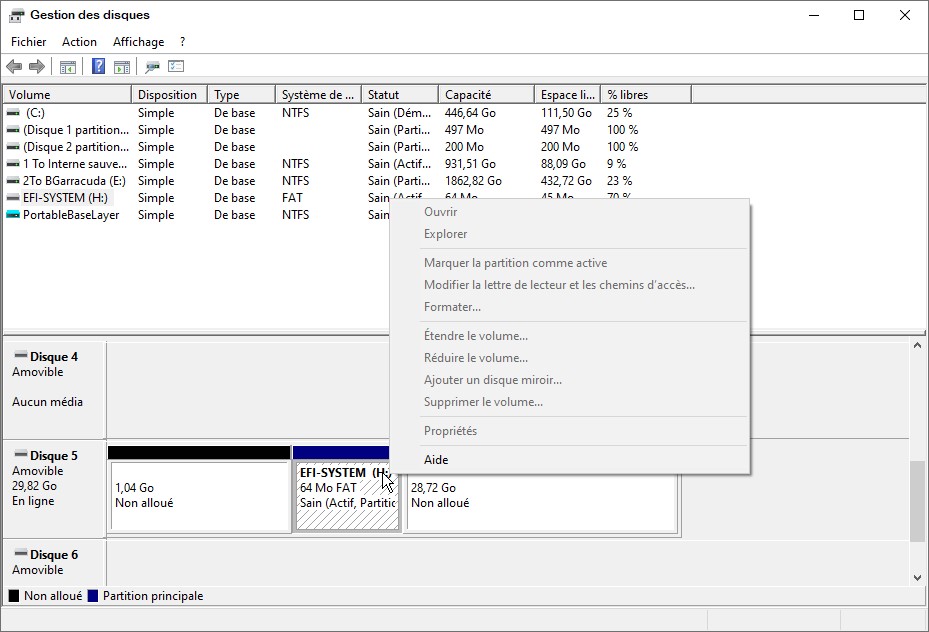The image size is (929, 632).
Task: Sort list by Volume column header
Action: point(66,95)
